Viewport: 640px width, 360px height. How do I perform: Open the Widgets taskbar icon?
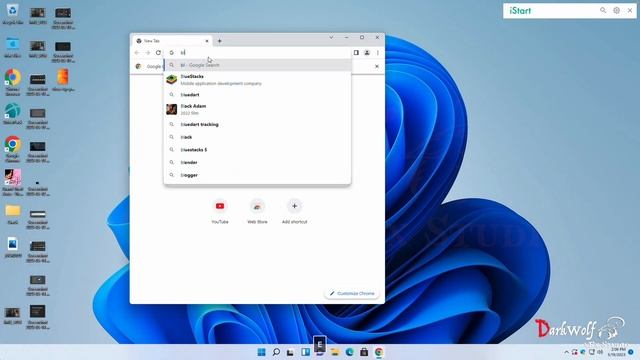pos(305,352)
